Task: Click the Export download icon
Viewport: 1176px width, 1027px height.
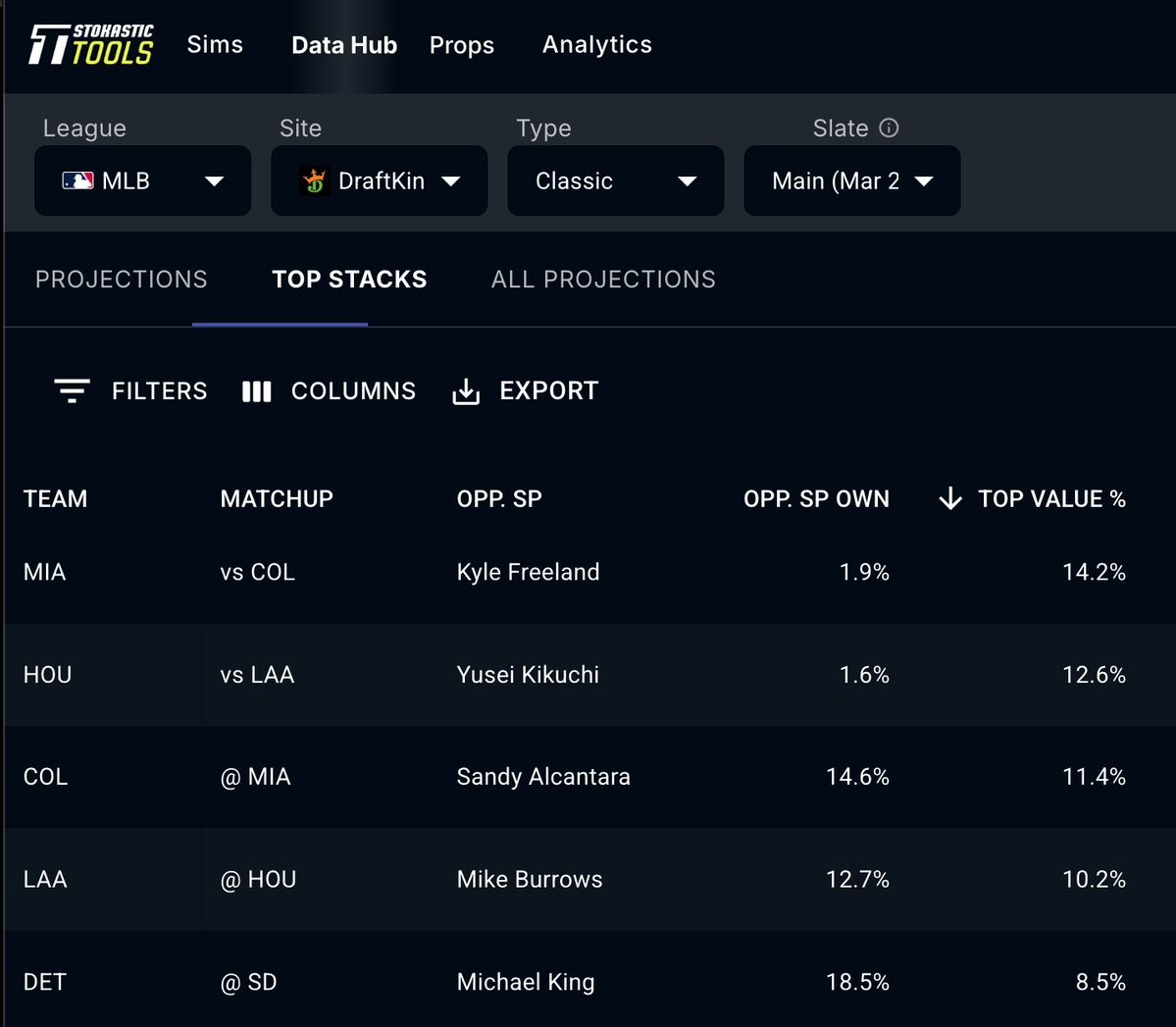Action: 466,390
